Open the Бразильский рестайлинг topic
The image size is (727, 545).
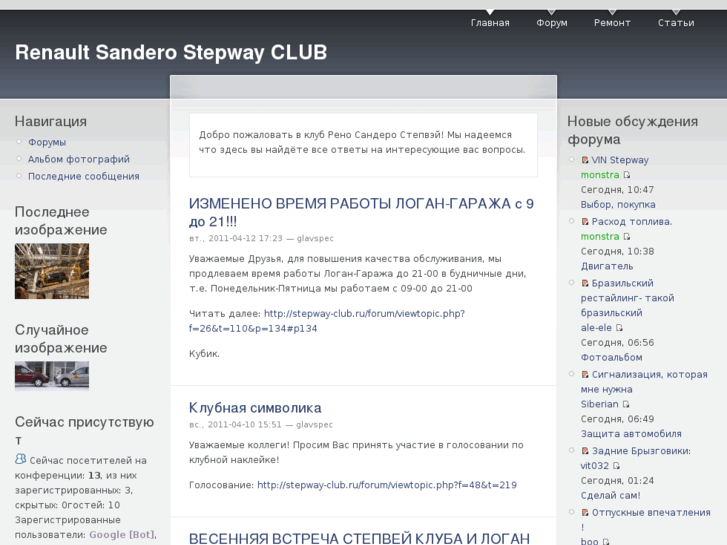coord(627,298)
